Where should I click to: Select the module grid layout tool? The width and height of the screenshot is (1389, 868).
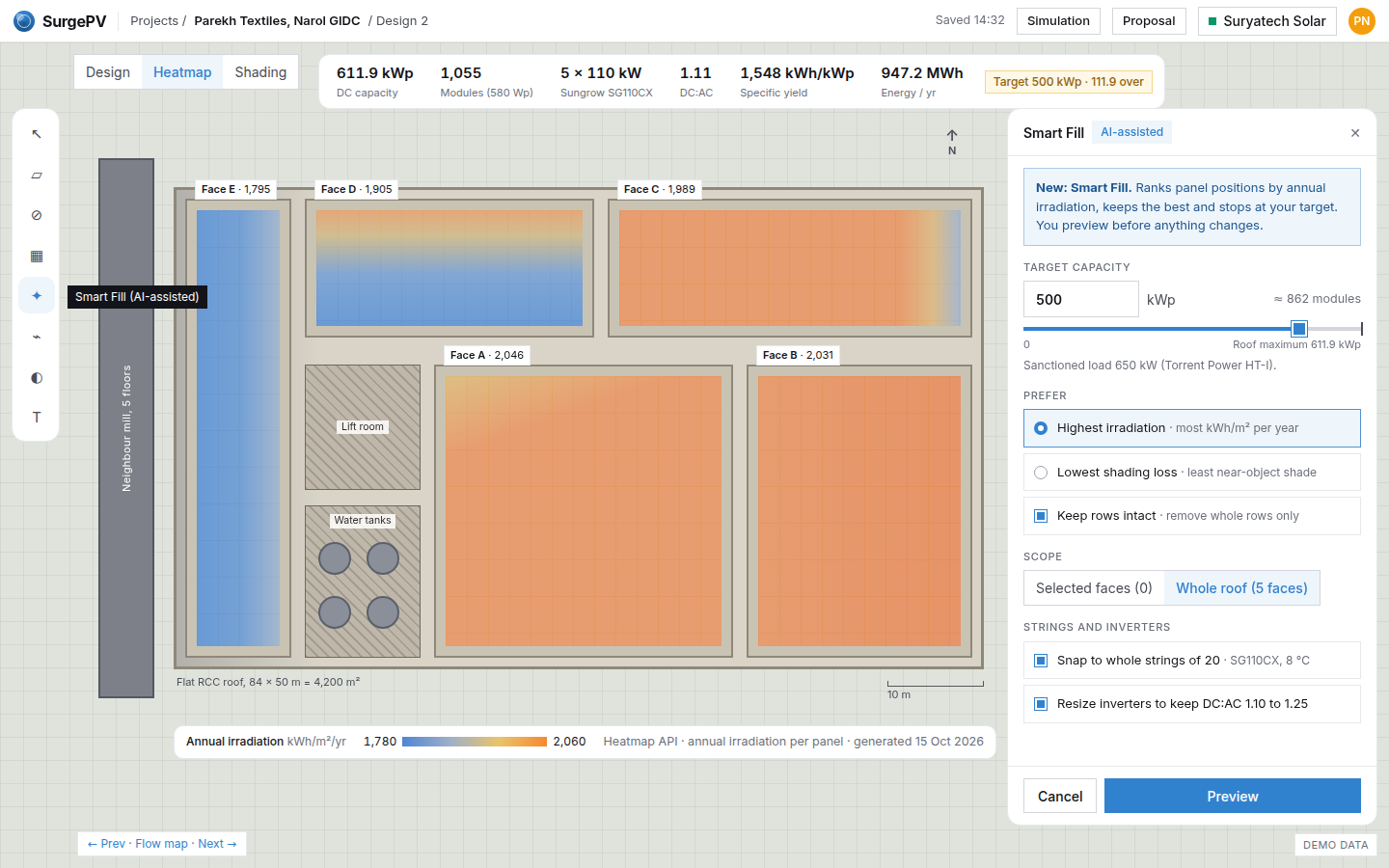(x=37, y=256)
